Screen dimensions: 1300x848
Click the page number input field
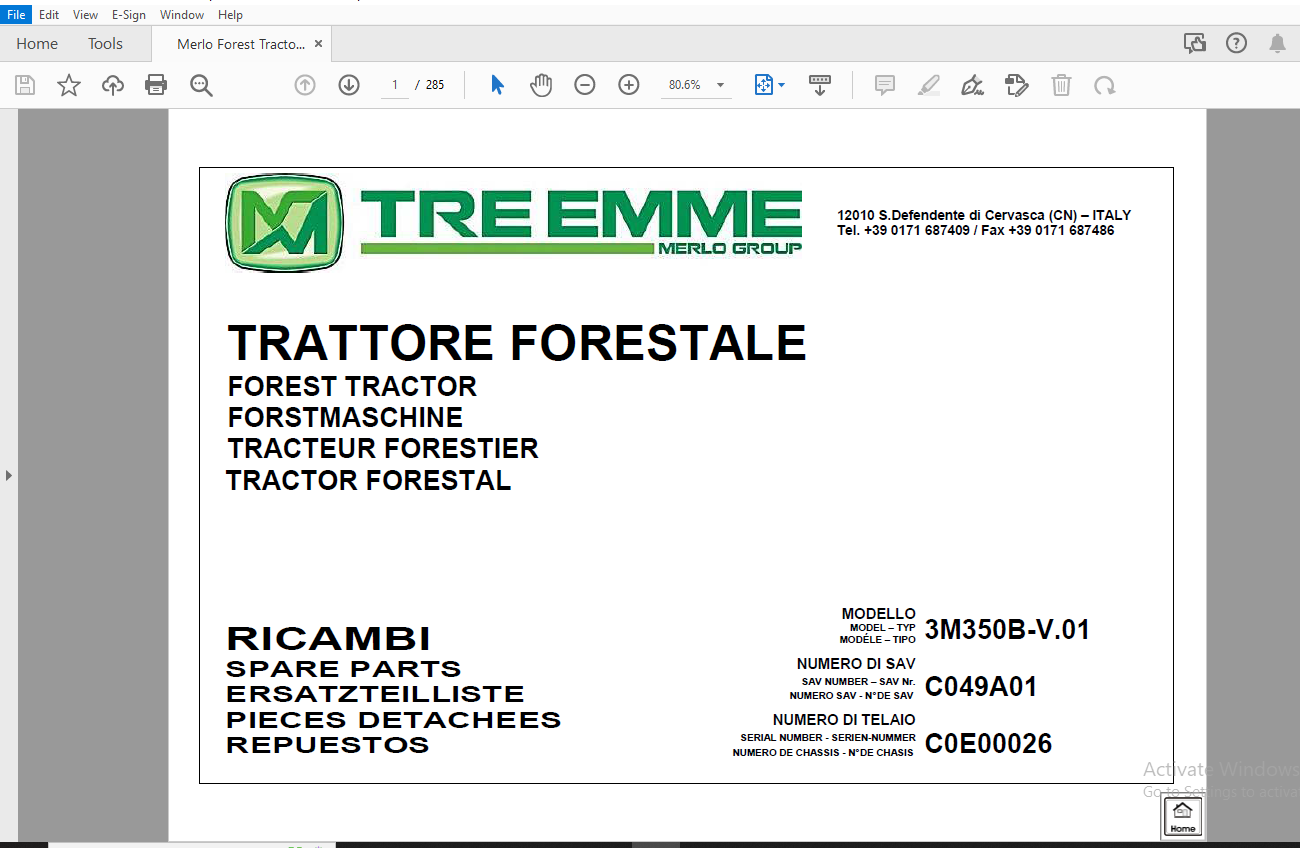coord(395,85)
